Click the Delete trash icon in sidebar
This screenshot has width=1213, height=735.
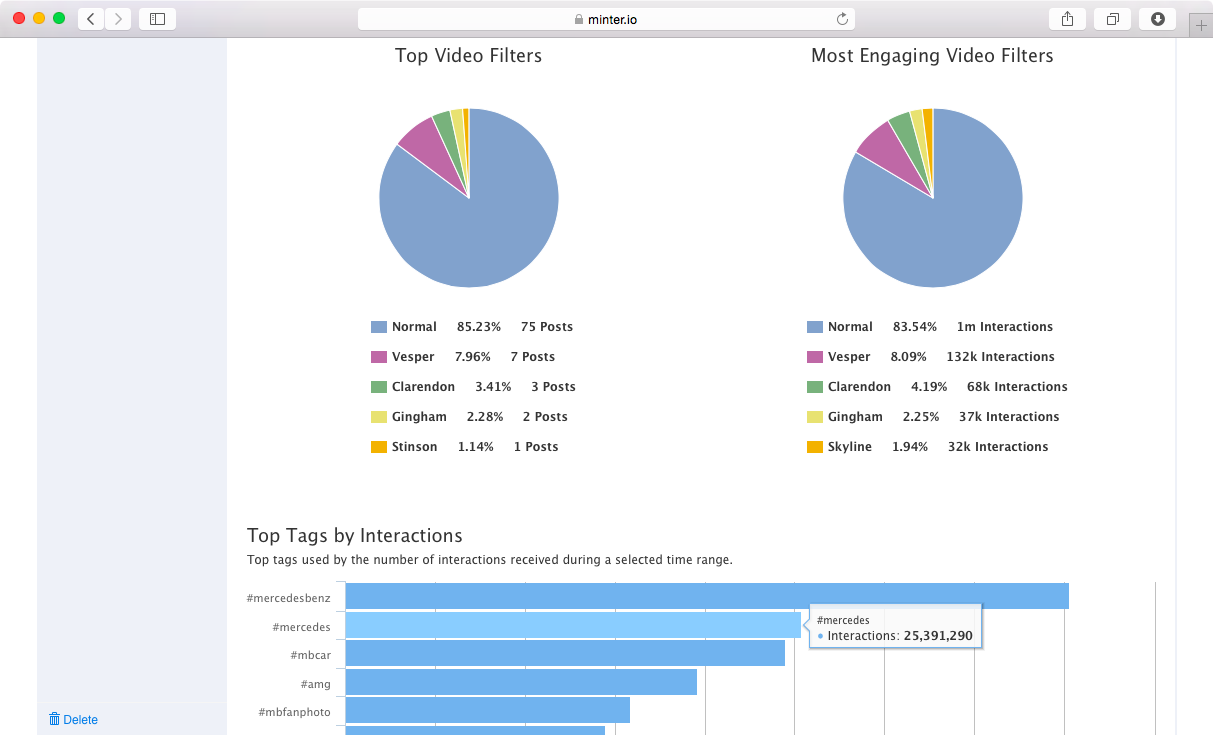click(x=55, y=719)
